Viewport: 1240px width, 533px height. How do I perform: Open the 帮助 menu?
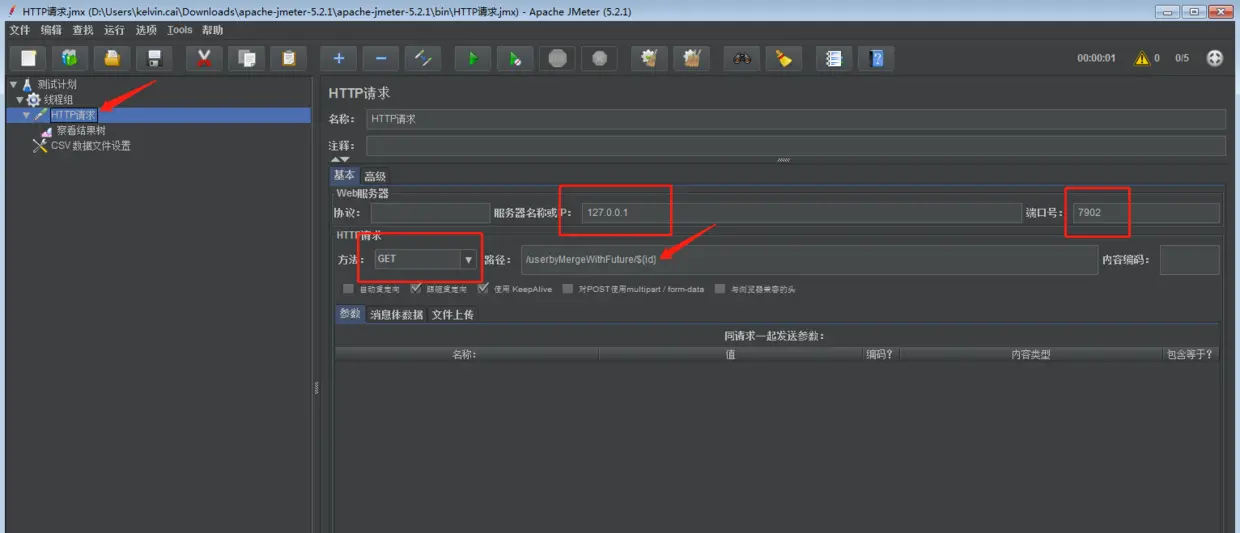tap(212, 30)
